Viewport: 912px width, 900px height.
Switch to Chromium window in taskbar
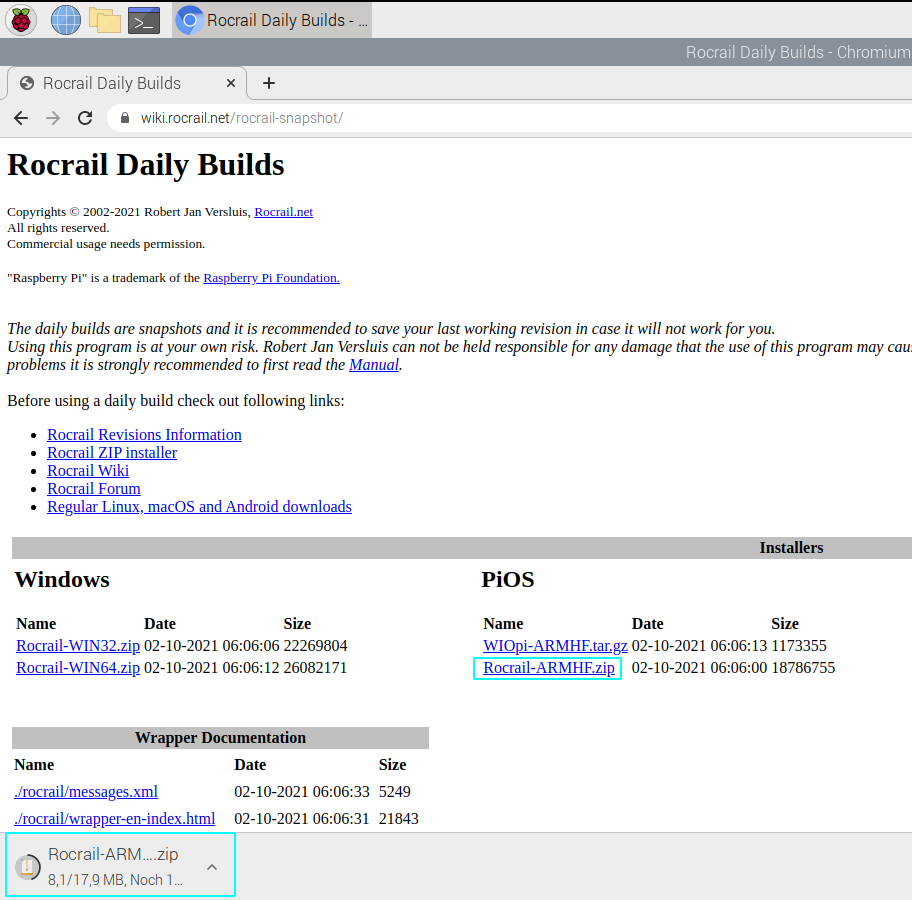273,20
